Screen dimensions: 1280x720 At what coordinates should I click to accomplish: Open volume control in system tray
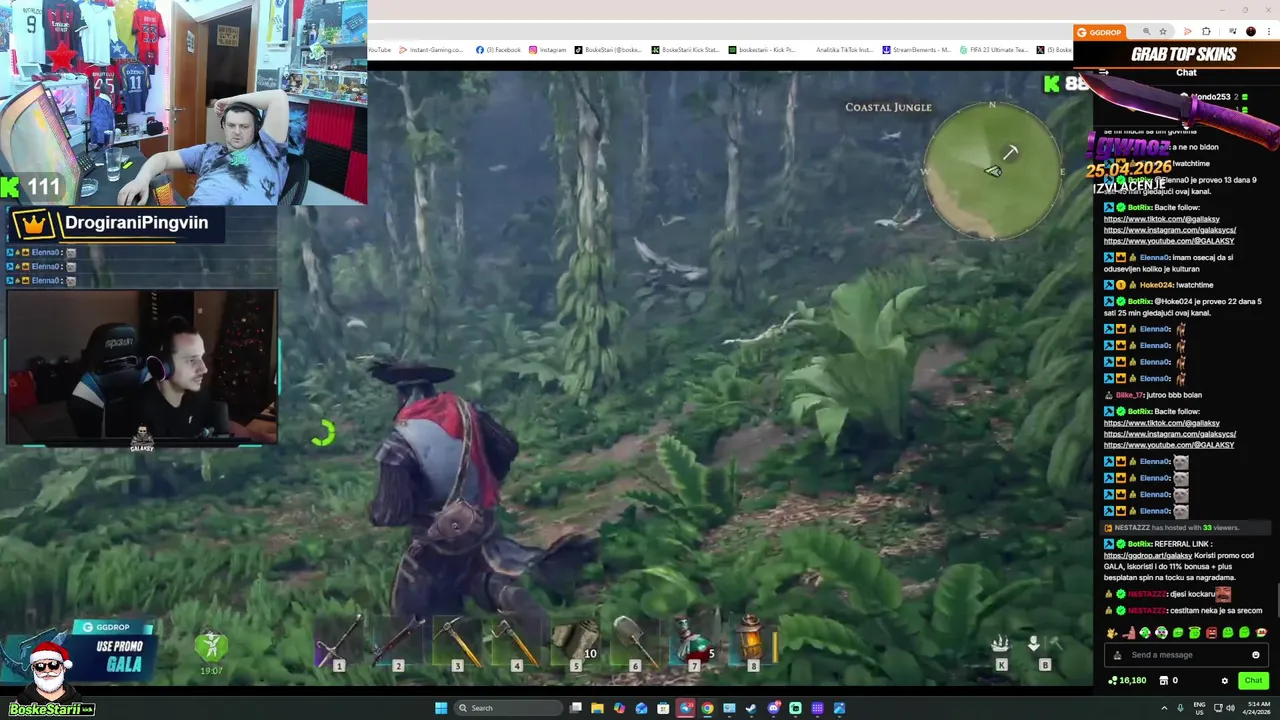[1230, 708]
